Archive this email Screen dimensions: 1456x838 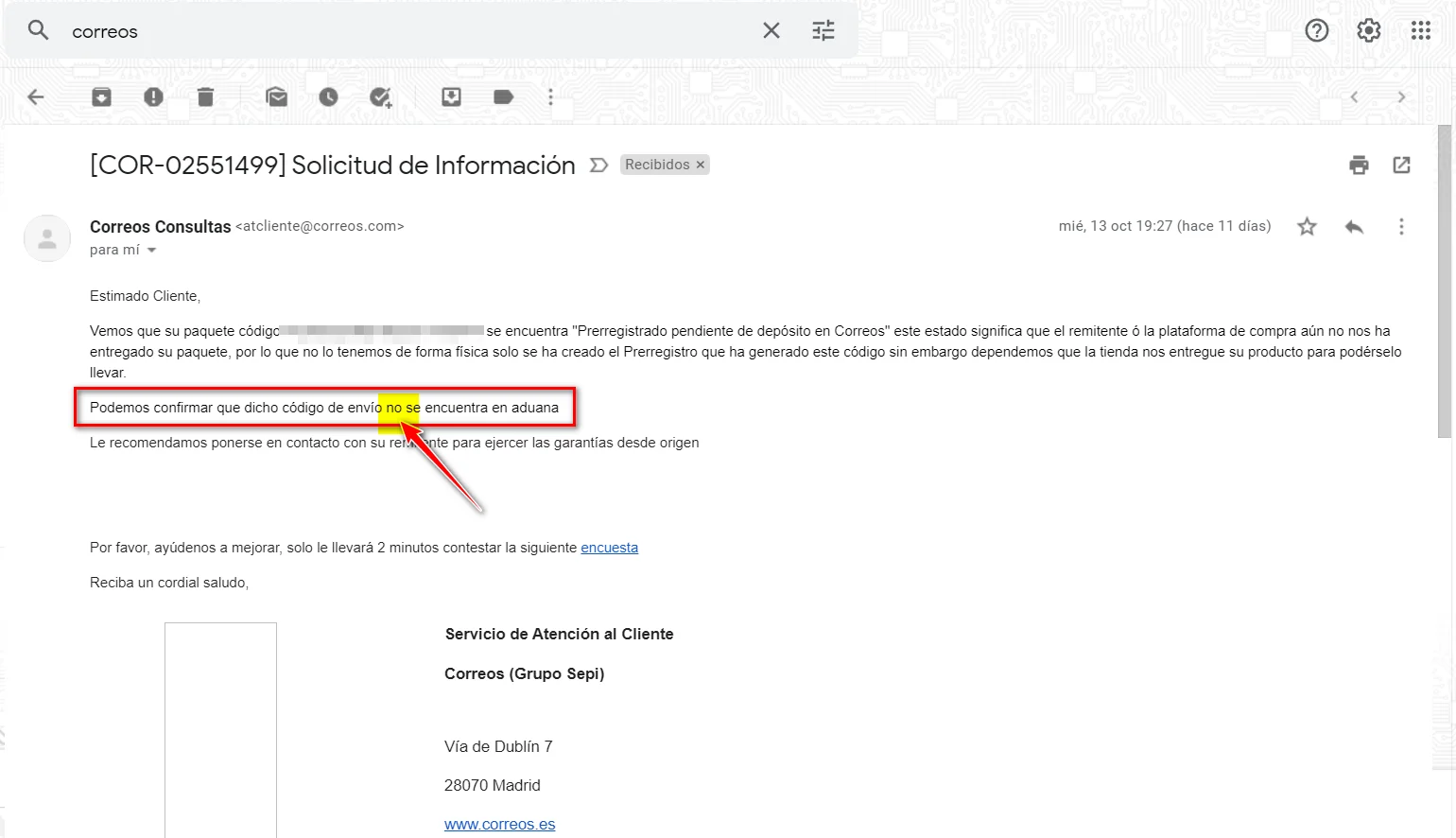pos(101,96)
